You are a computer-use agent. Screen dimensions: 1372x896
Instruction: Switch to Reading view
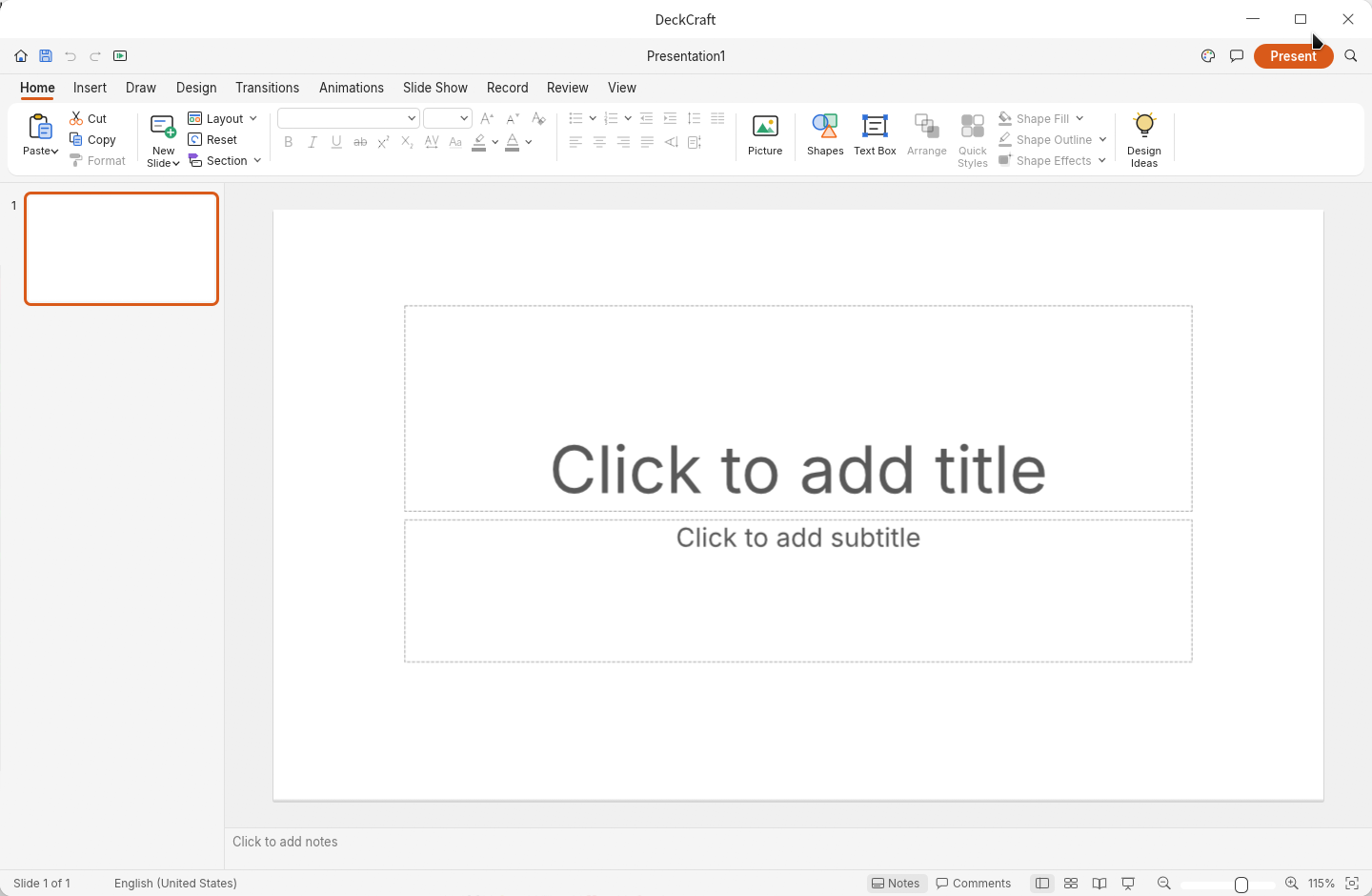click(x=1100, y=884)
